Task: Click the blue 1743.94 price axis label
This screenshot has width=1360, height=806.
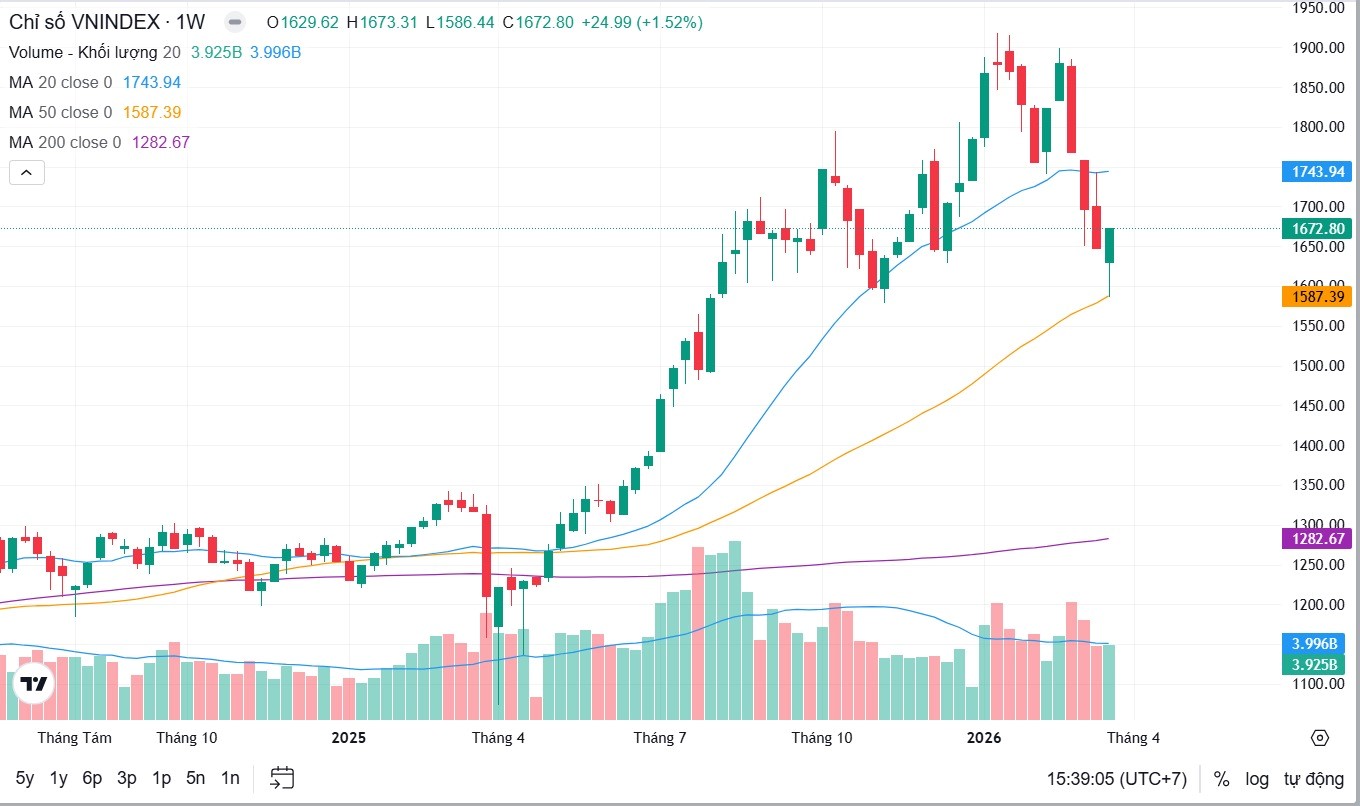Action: click(1316, 172)
